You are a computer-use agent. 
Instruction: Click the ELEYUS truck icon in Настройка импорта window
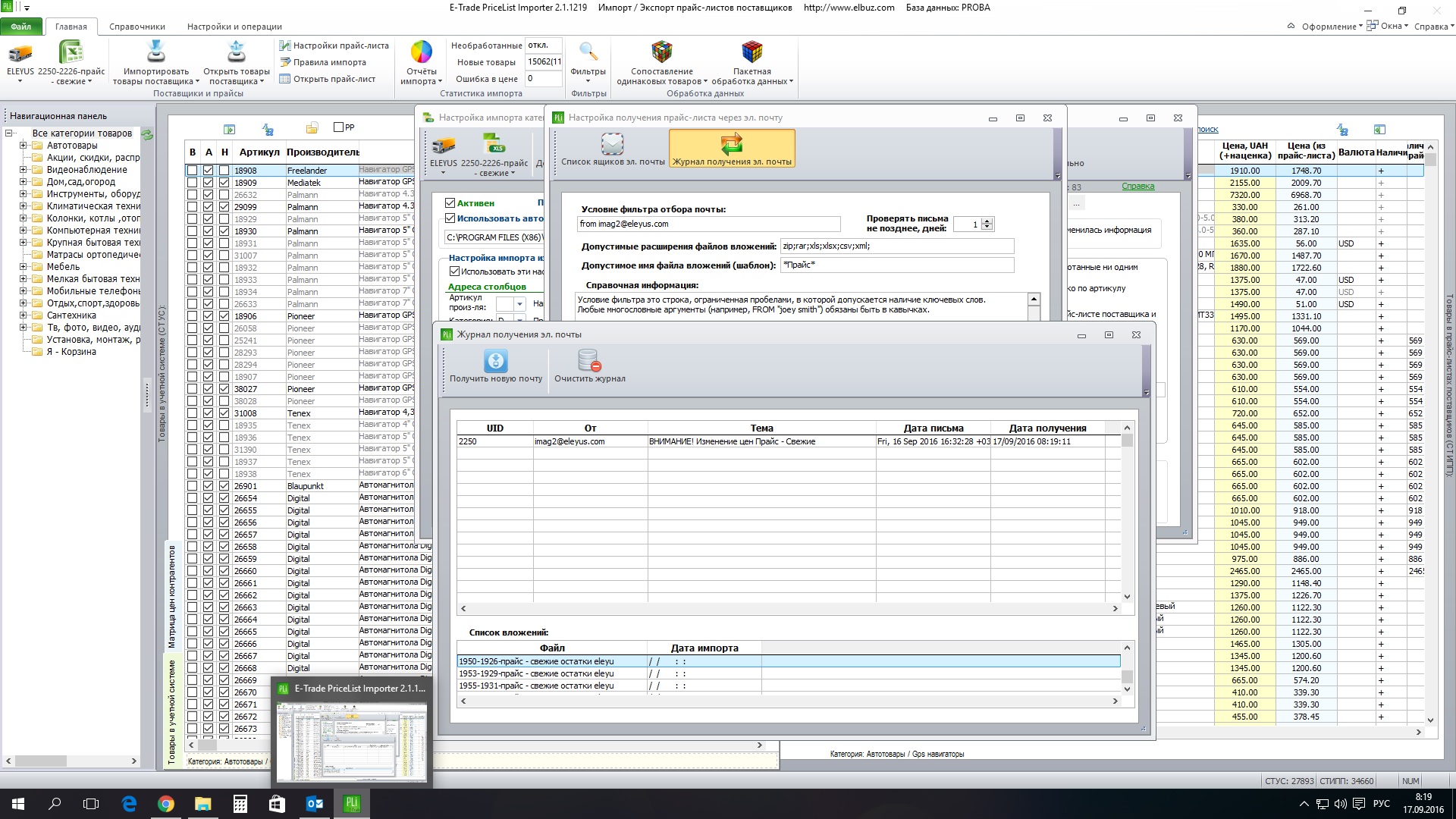coord(444,146)
